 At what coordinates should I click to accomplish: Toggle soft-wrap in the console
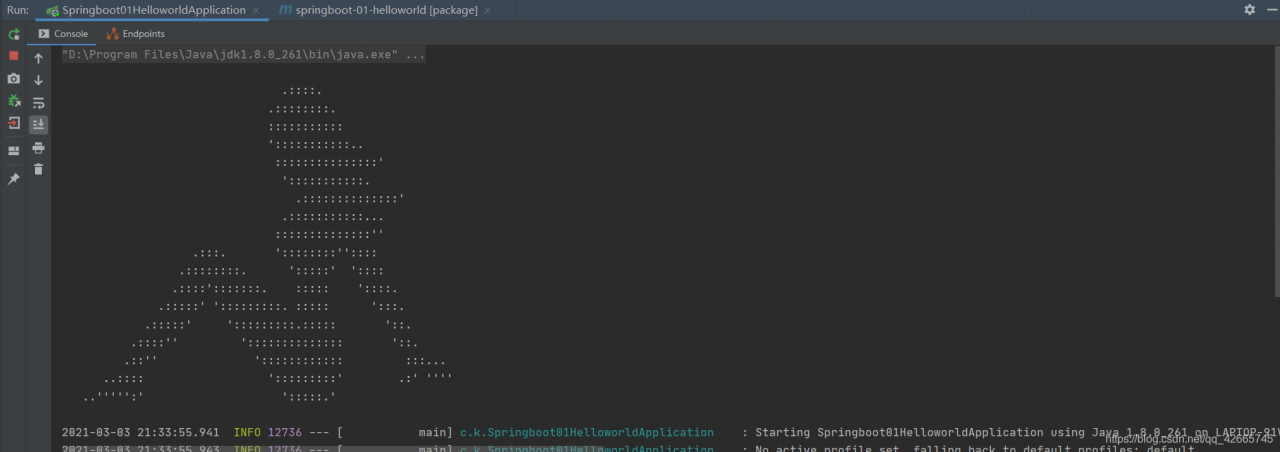point(39,103)
